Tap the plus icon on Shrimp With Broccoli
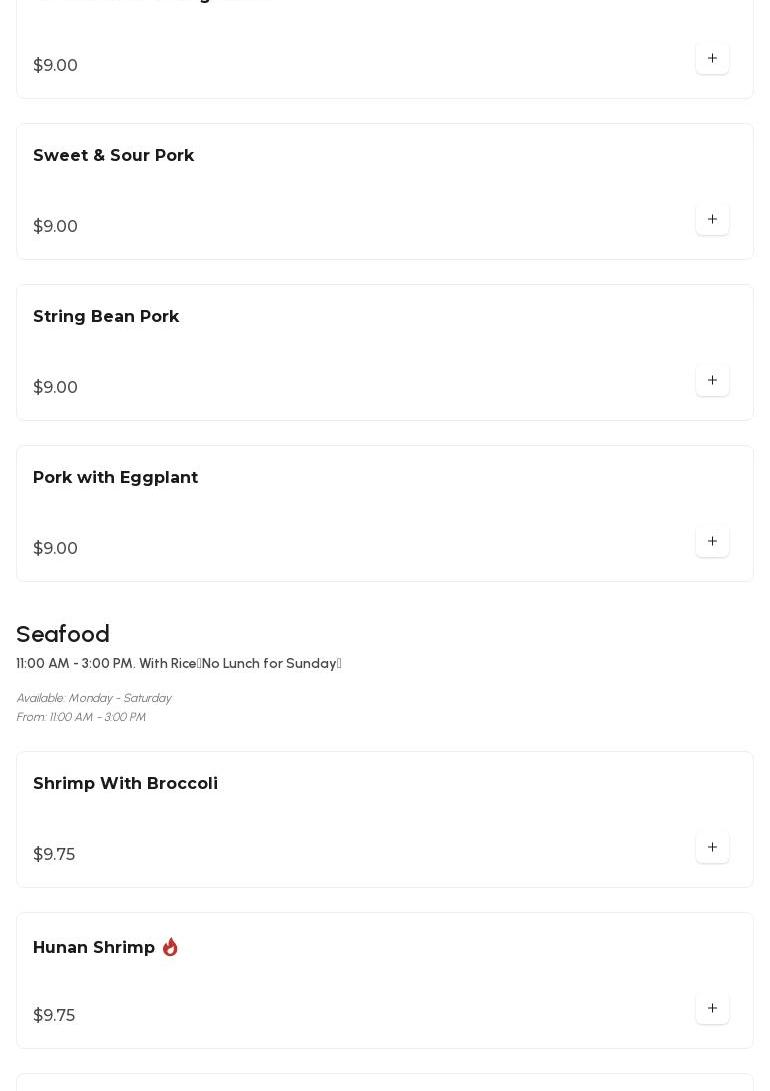This screenshot has width=770, height=1091. coord(712,847)
